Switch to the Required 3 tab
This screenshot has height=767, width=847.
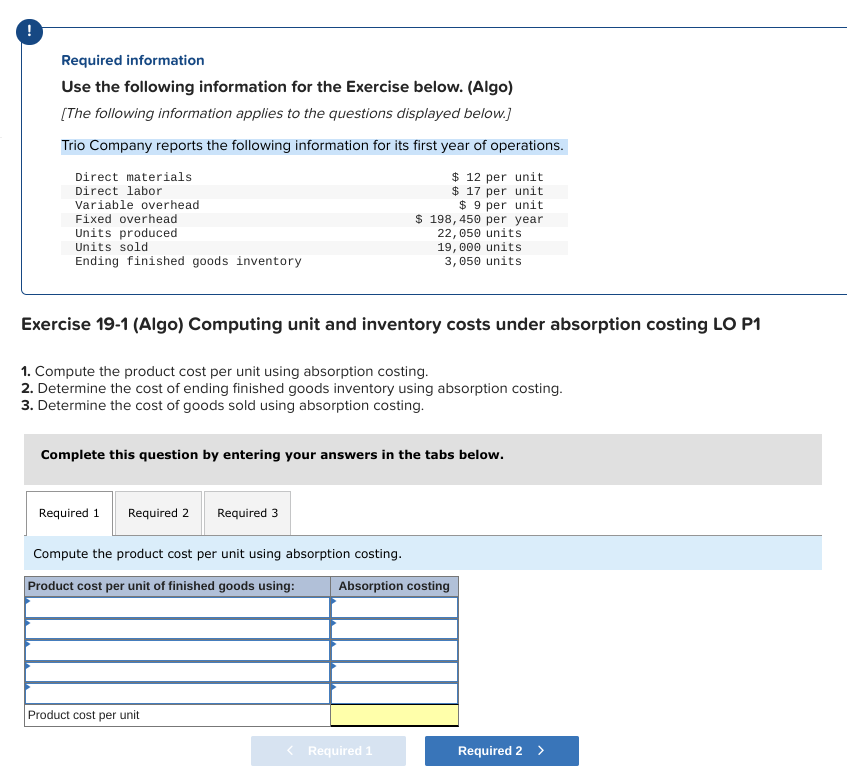pyautogui.click(x=247, y=513)
